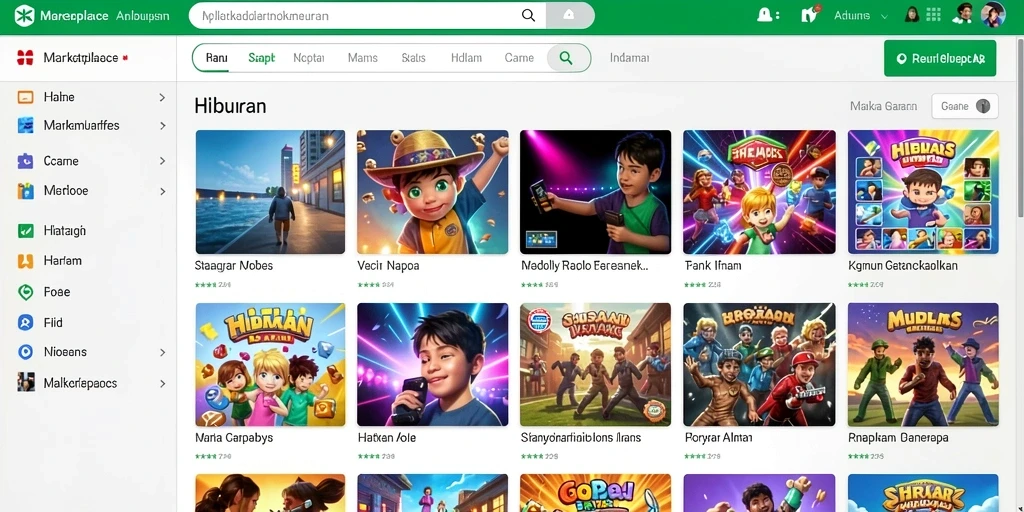1024x512 pixels.
Task: Open the Tank Ifnam game thumbnail
Action: click(x=759, y=192)
